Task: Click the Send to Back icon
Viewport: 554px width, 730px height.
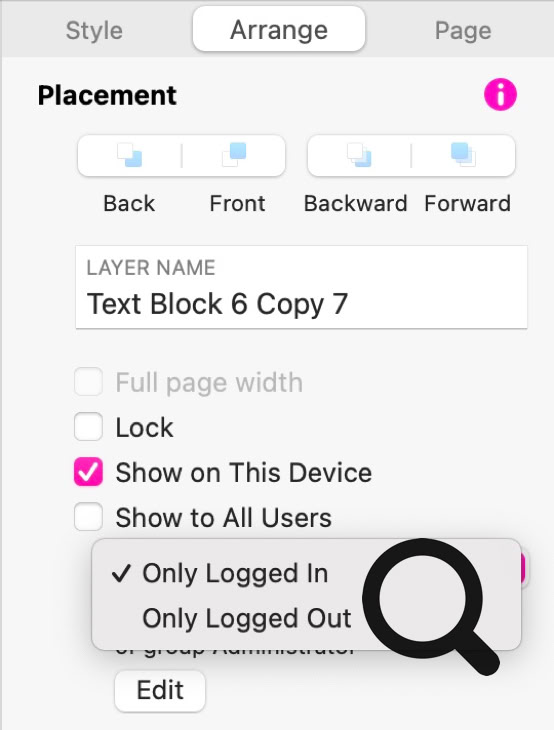Action: click(x=129, y=155)
